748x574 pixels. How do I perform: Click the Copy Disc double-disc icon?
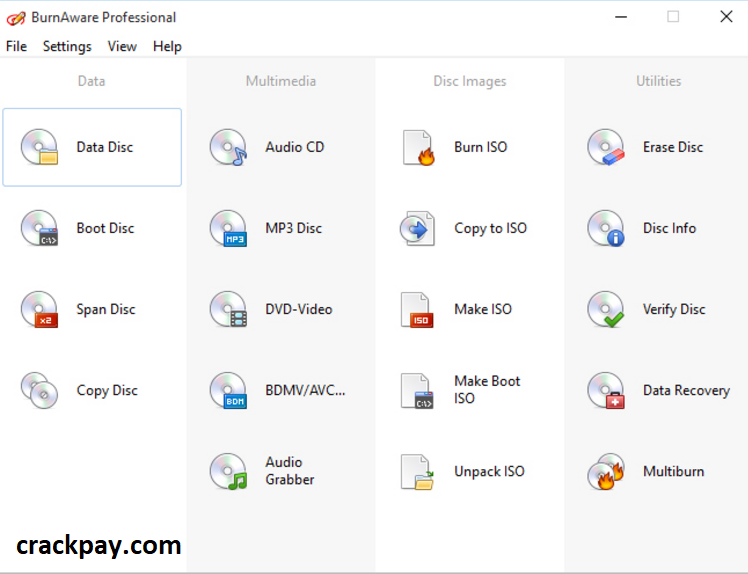[40, 390]
